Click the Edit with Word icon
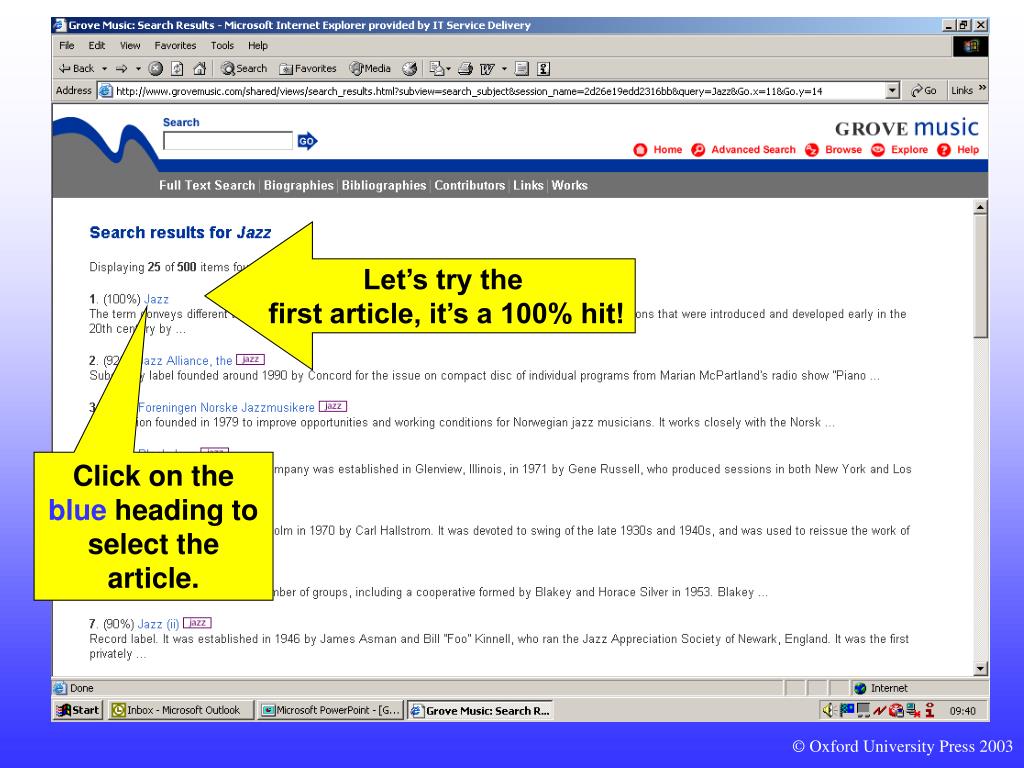 pyautogui.click(x=487, y=69)
